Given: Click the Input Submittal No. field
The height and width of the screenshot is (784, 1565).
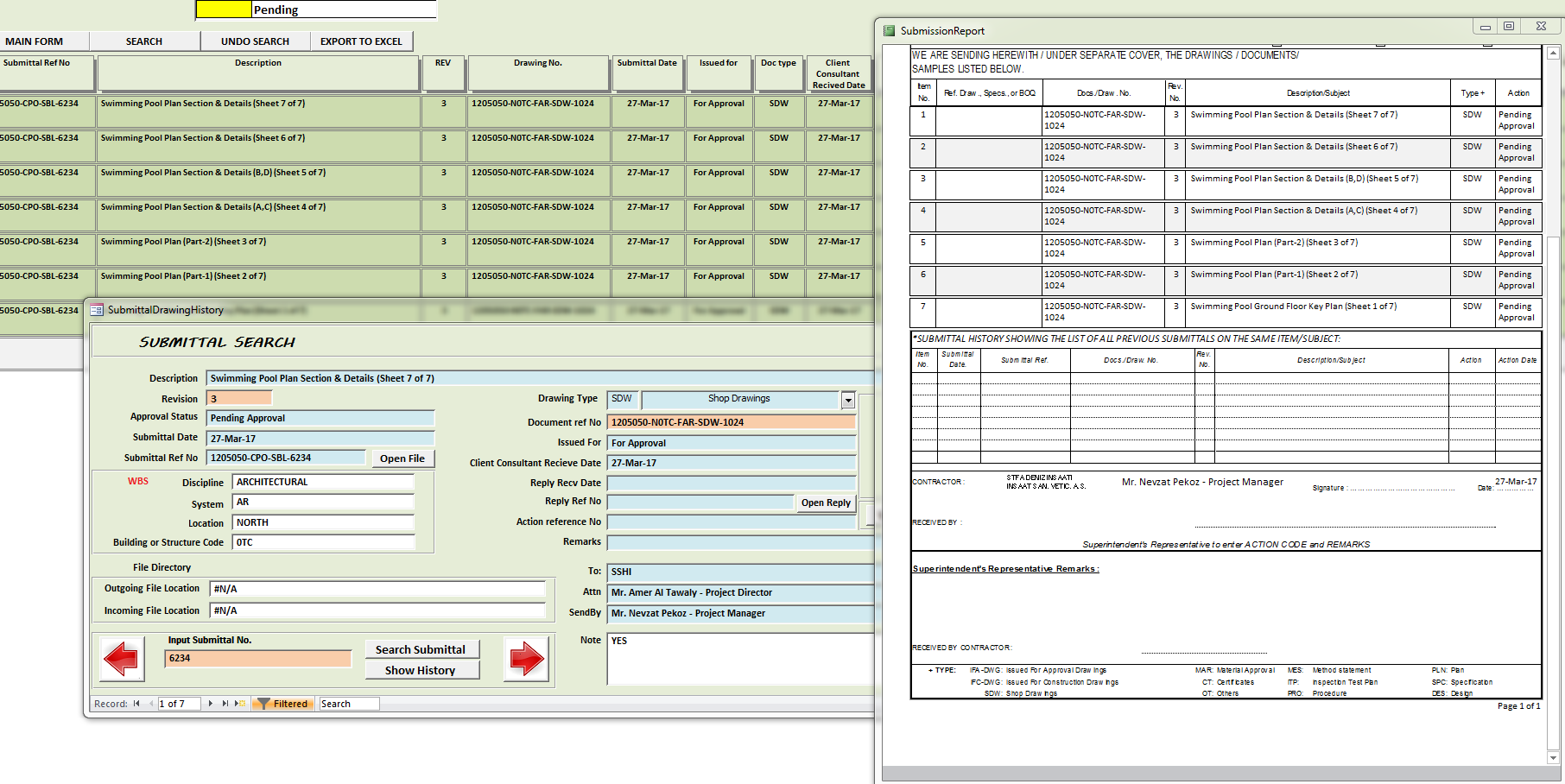Looking at the screenshot, I should [258, 659].
